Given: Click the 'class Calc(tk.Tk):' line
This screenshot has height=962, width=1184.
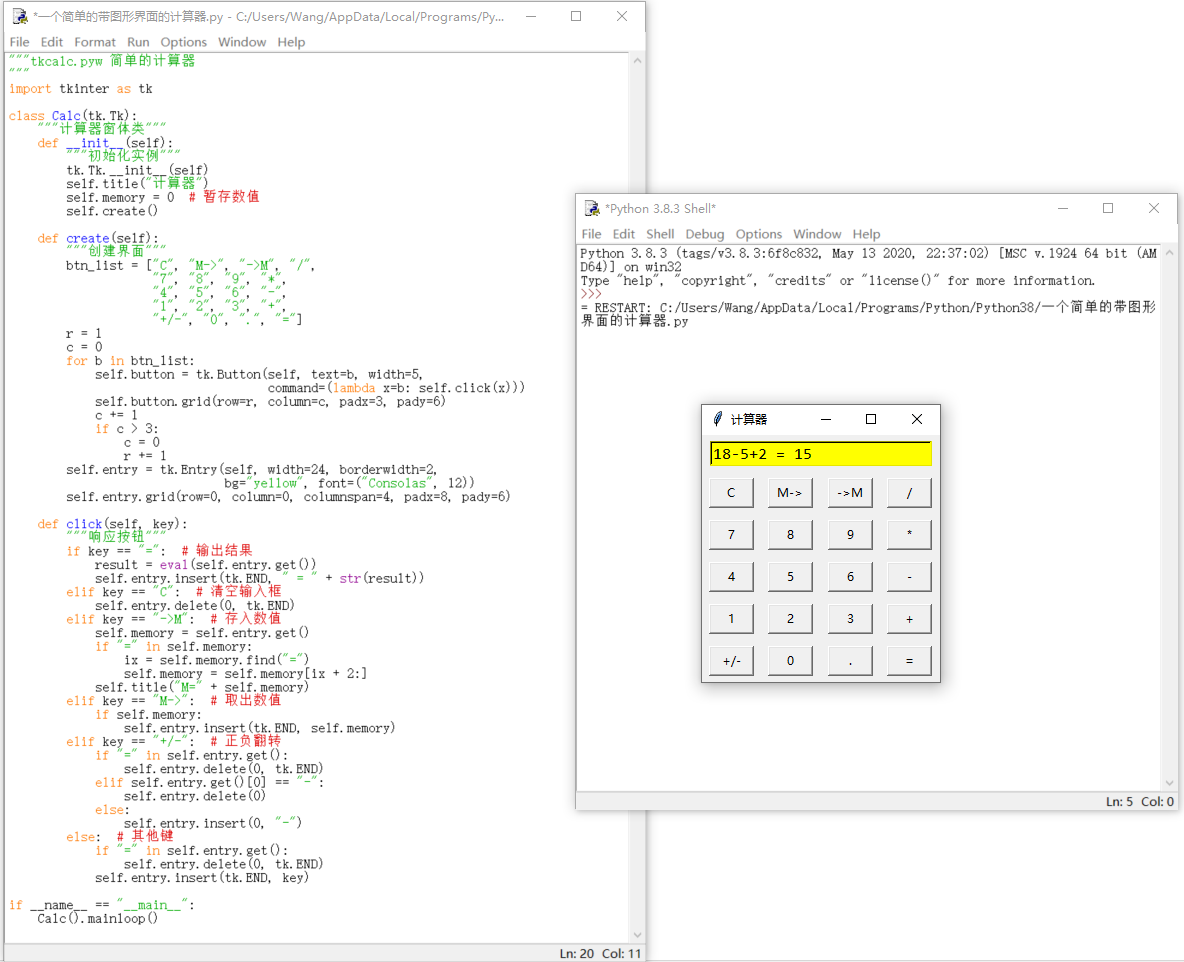Looking at the screenshot, I should pos(72,116).
